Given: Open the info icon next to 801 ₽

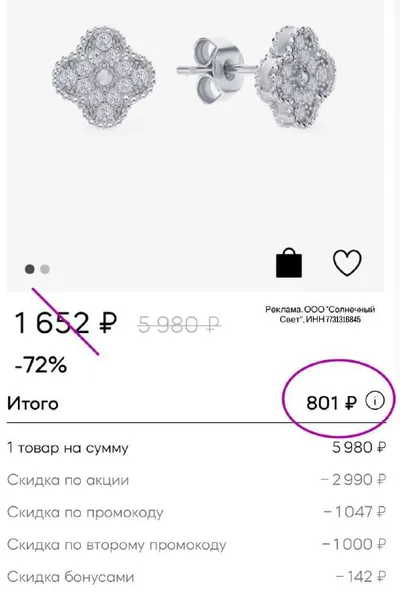Looking at the screenshot, I should click(375, 401).
